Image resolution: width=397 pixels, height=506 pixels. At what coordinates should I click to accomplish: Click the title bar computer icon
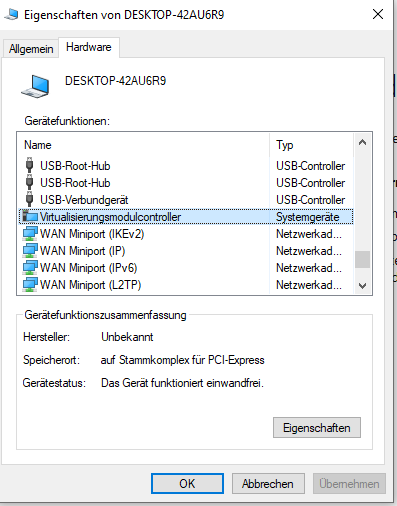11,14
